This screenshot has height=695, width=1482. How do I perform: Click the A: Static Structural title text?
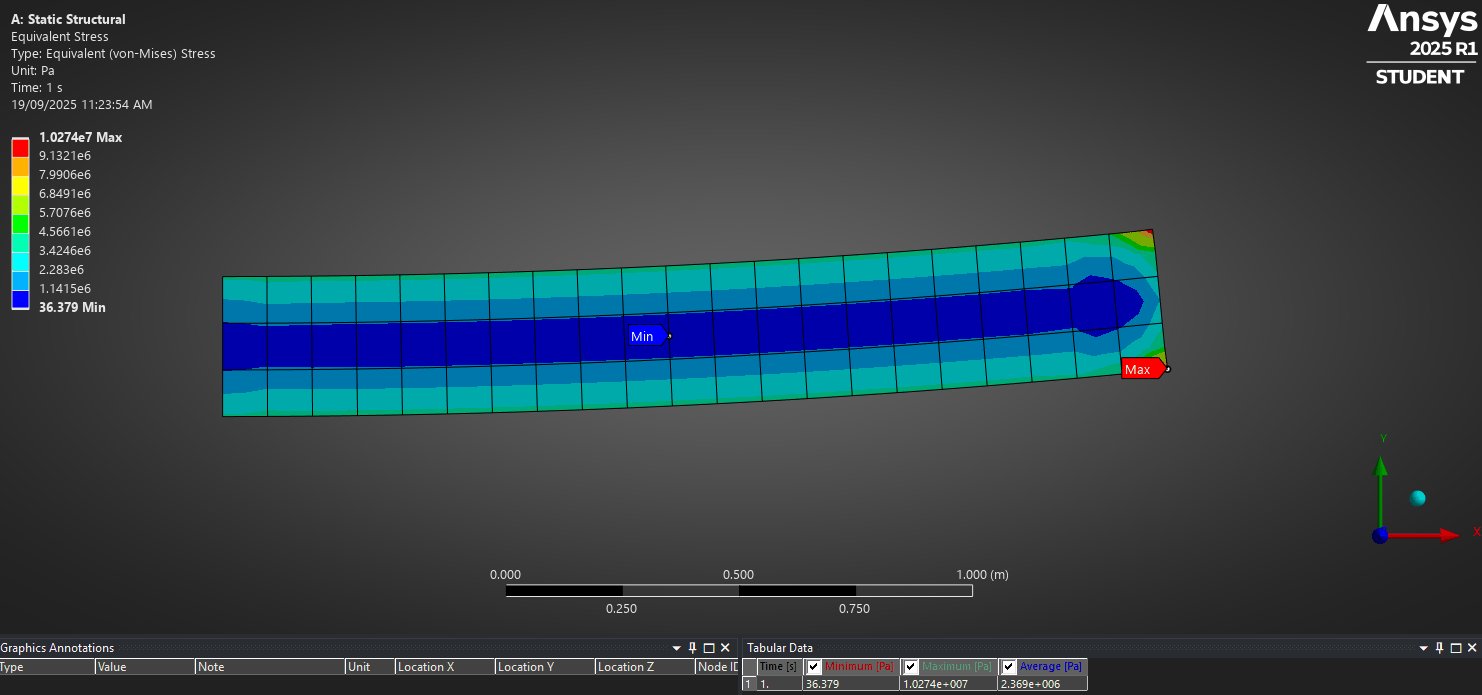68,19
